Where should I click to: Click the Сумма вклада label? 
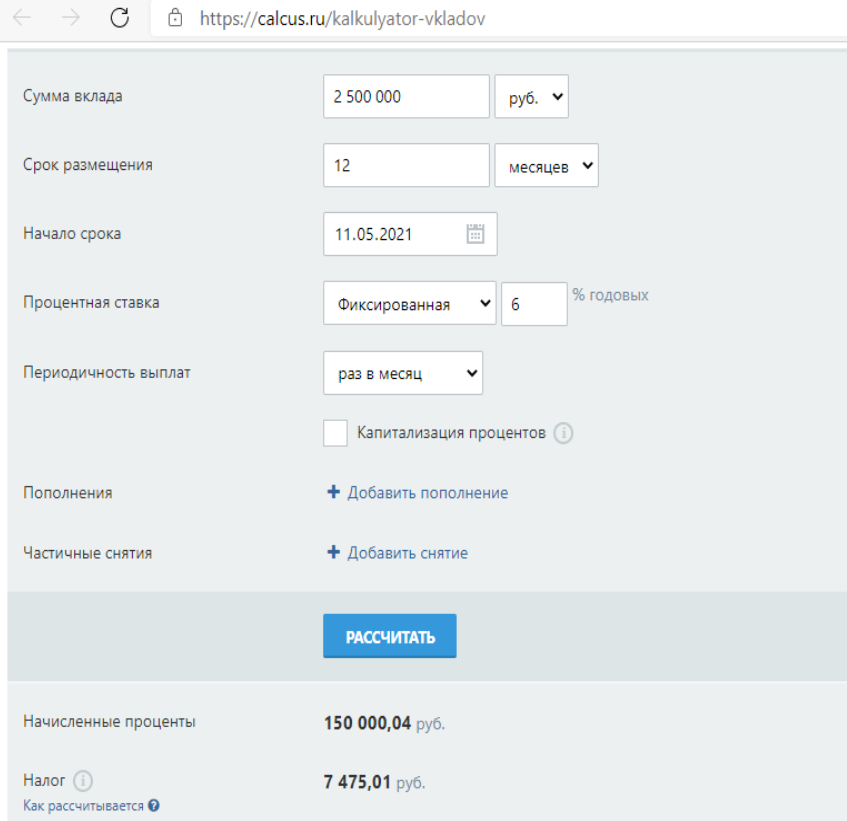(72, 96)
